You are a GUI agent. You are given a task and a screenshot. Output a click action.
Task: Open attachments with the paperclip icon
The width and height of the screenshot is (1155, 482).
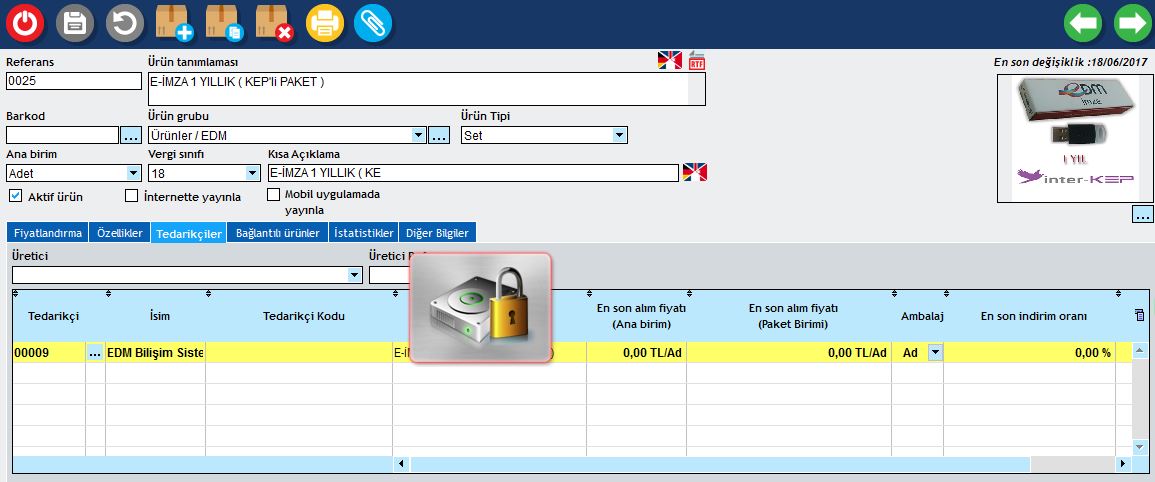[373, 23]
